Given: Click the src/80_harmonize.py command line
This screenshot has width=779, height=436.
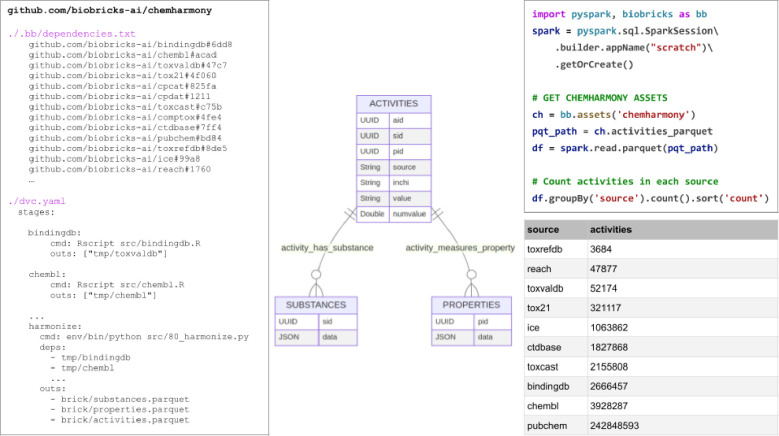Looking at the screenshot, I should point(144,337).
